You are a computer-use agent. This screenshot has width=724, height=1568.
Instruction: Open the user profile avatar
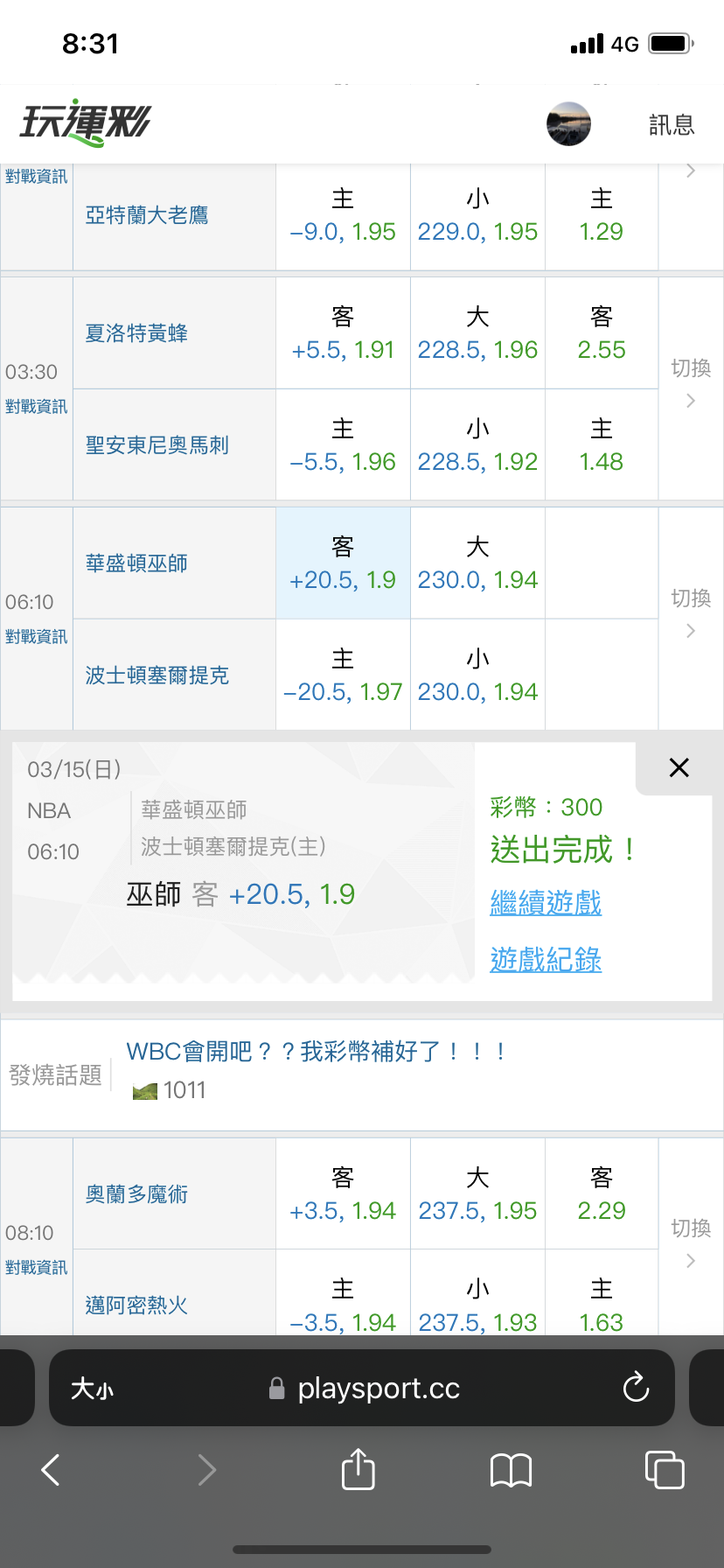click(x=568, y=123)
